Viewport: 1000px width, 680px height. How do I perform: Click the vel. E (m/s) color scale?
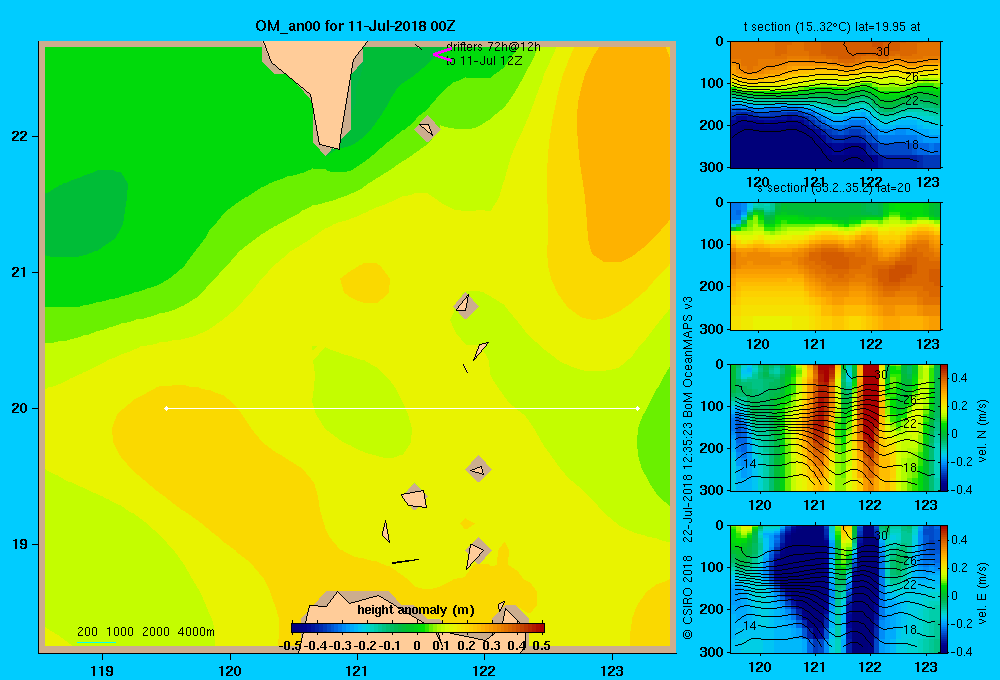click(945, 589)
